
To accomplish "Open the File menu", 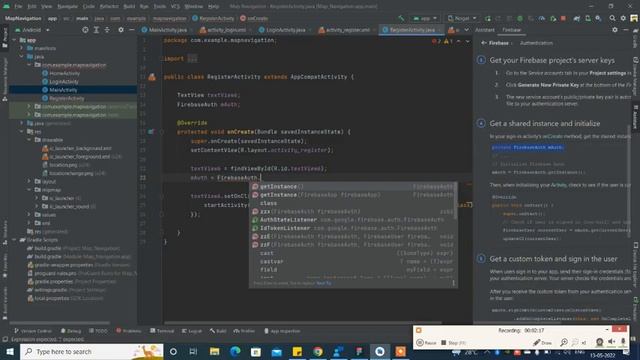I will pos(18,7).
